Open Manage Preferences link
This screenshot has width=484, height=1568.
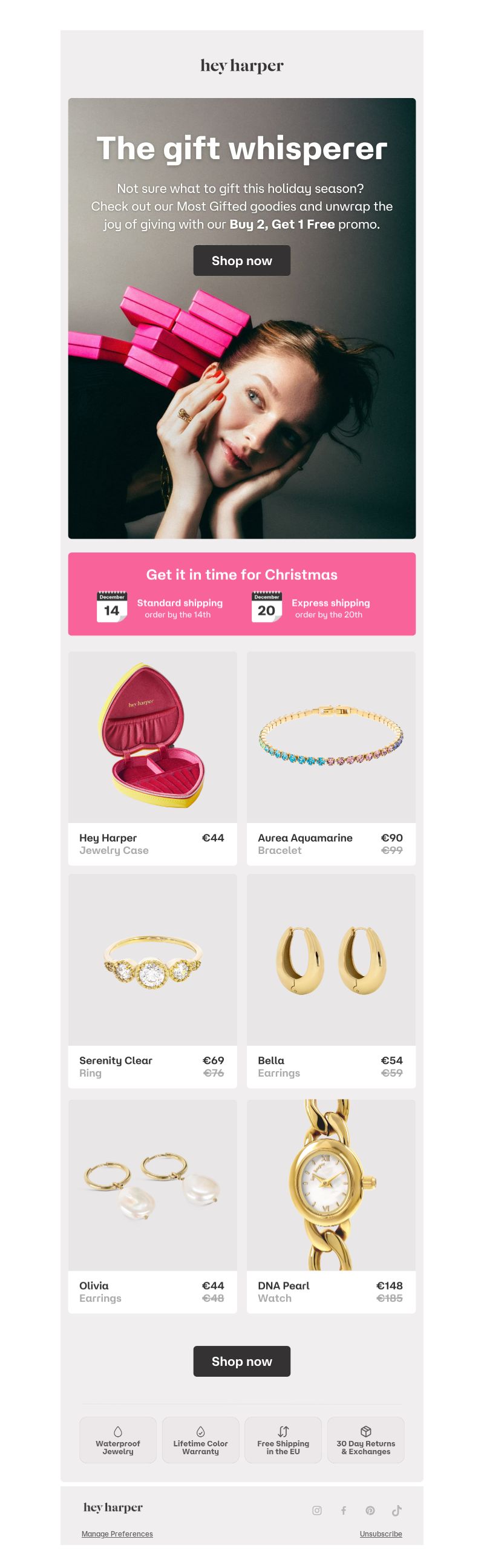point(117,1534)
